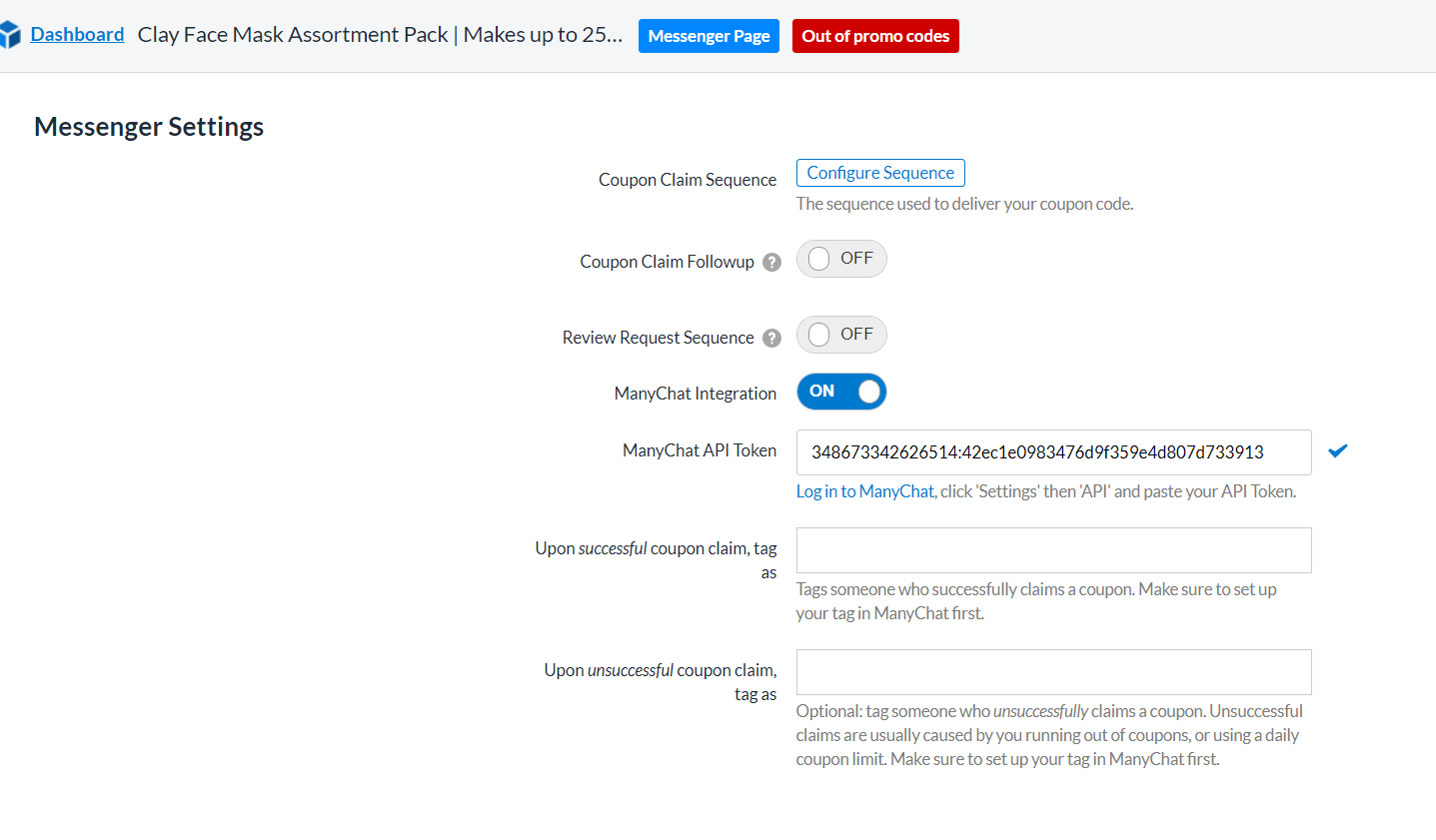1436x840 pixels.
Task: Toggle Review Request Sequence switch on
Action: [x=841, y=335]
